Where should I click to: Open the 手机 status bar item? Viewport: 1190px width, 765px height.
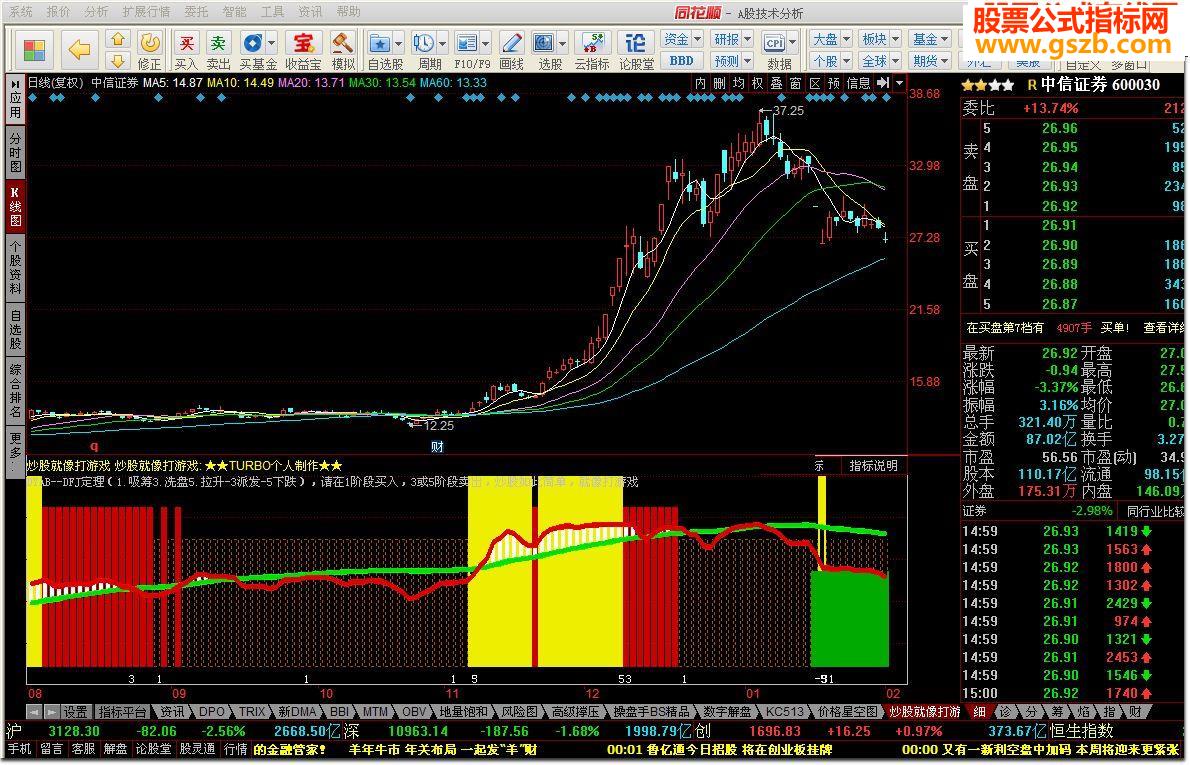click(20, 749)
